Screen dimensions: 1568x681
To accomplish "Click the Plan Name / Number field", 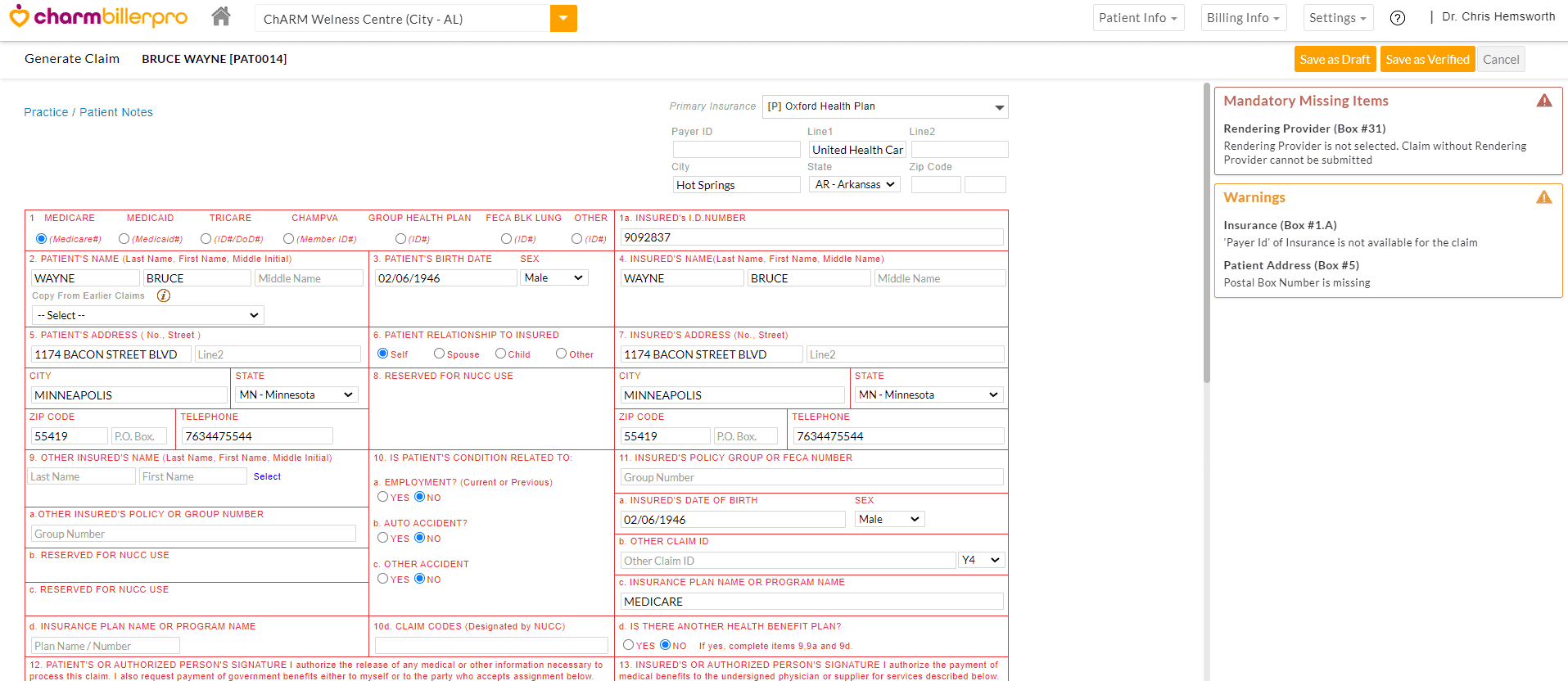I will coord(105,646).
